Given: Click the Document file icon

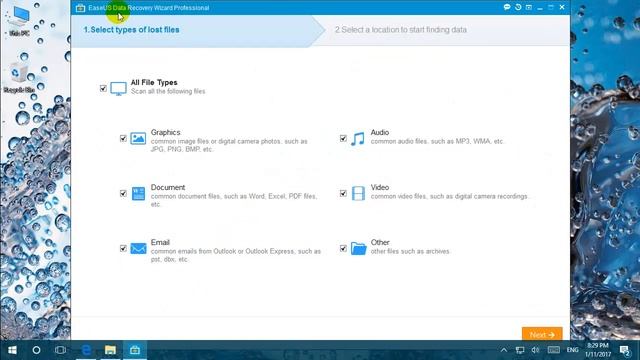Looking at the screenshot, I should pyautogui.click(x=138, y=193).
